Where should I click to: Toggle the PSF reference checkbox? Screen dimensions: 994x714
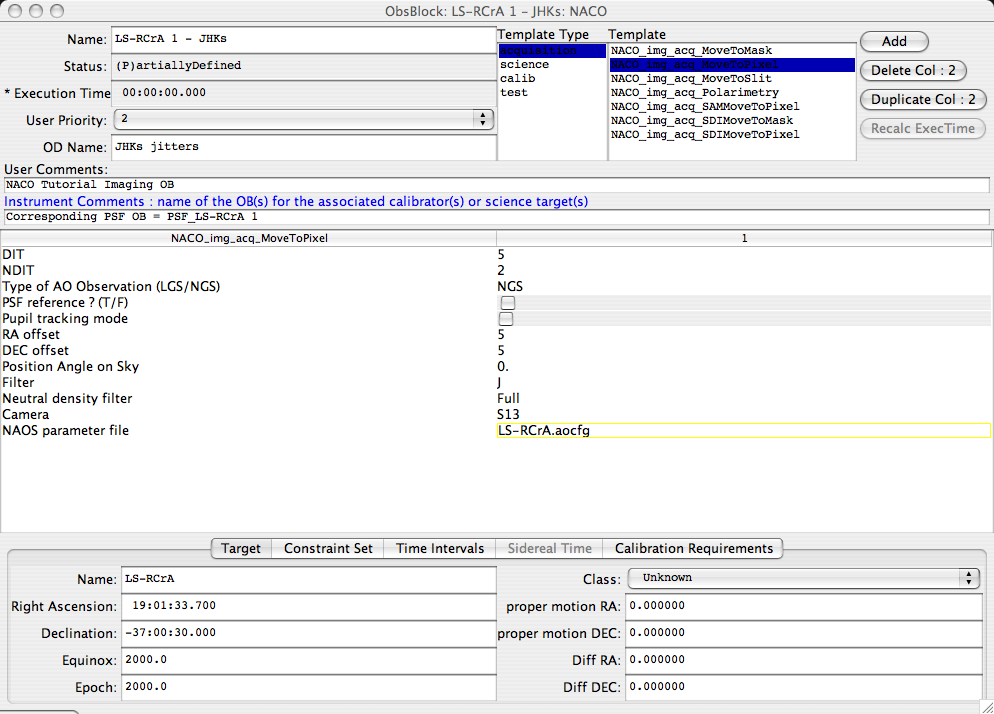click(508, 302)
